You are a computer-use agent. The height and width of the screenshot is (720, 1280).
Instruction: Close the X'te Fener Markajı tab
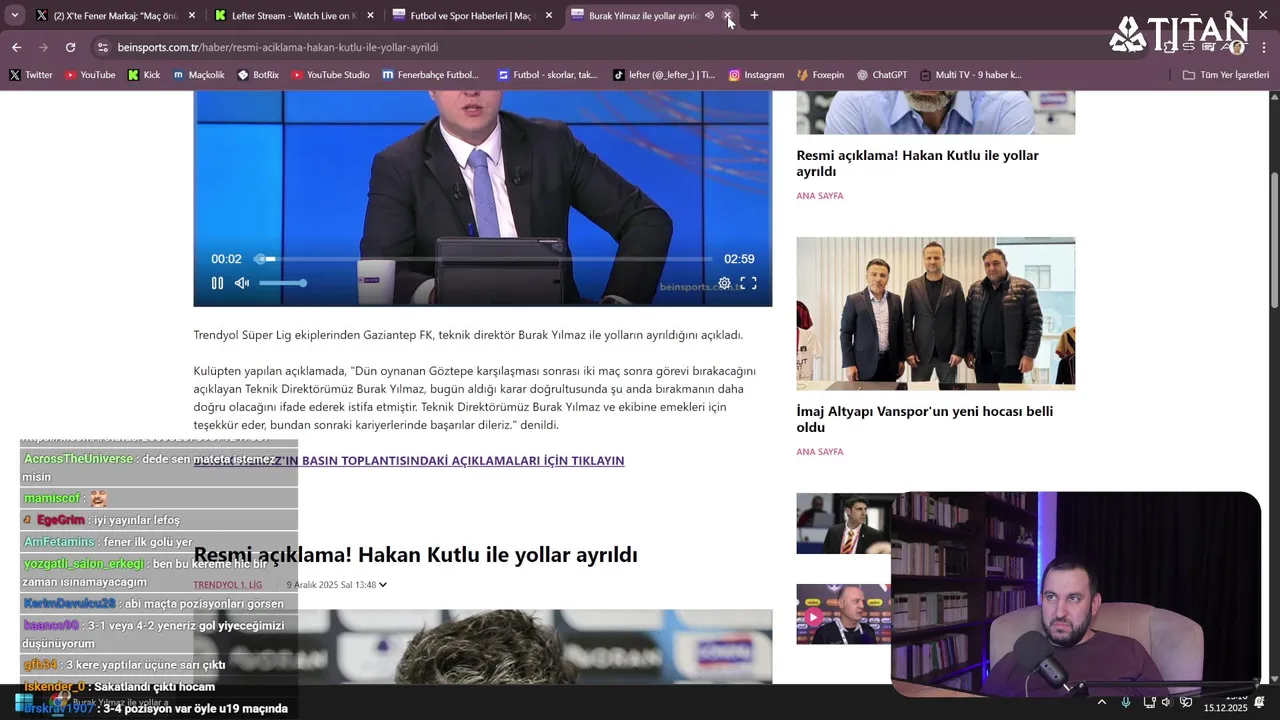pyautogui.click(x=192, y=15)
